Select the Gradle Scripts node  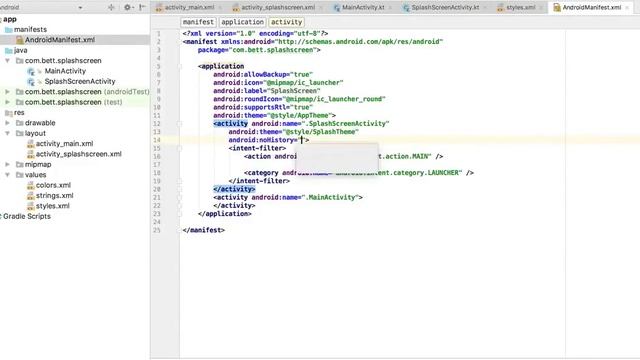click(27, 216)
